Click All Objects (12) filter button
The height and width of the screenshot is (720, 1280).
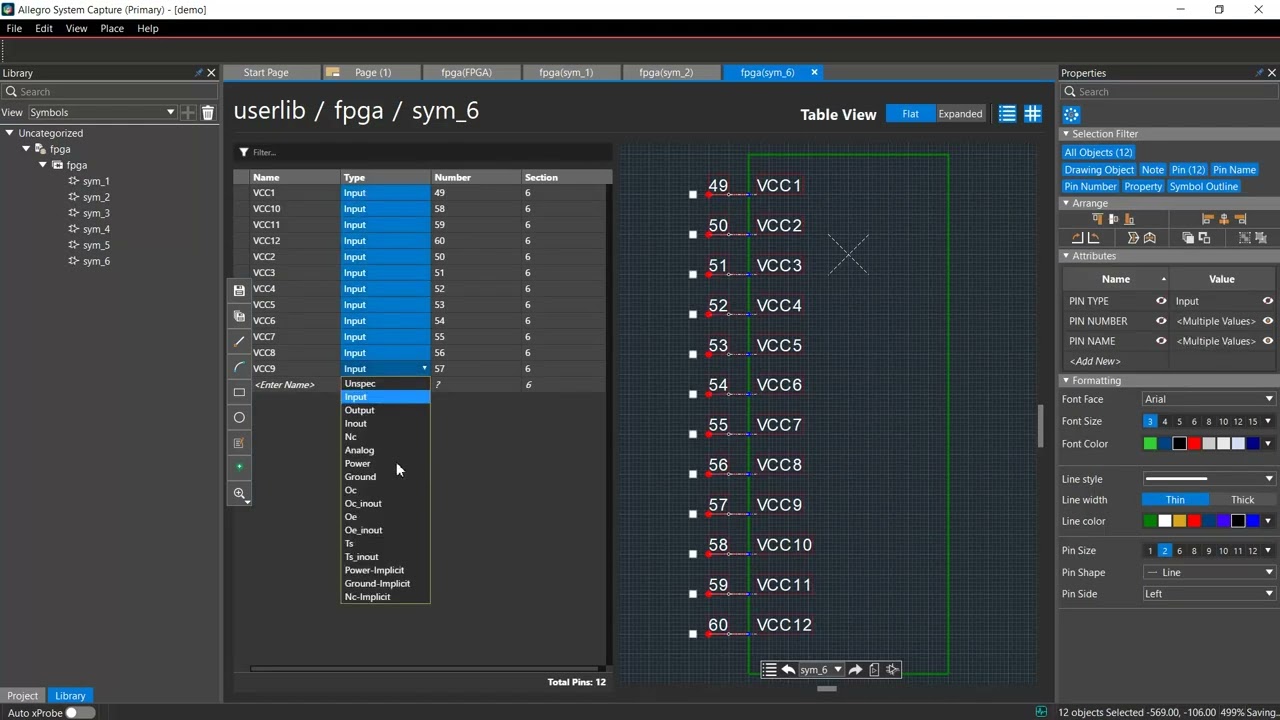point(1098,153)
